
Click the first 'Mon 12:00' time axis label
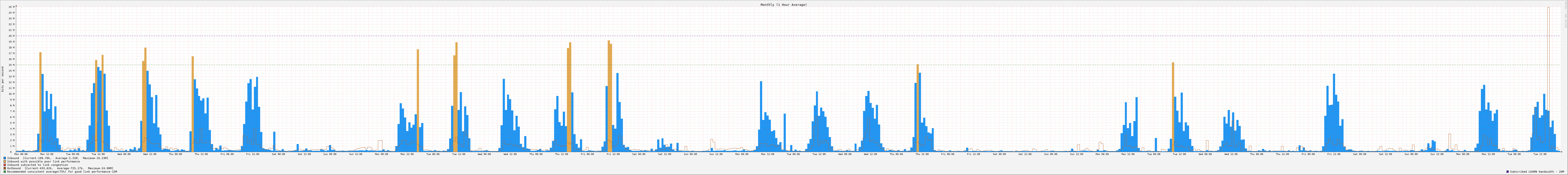coord(46,154)
